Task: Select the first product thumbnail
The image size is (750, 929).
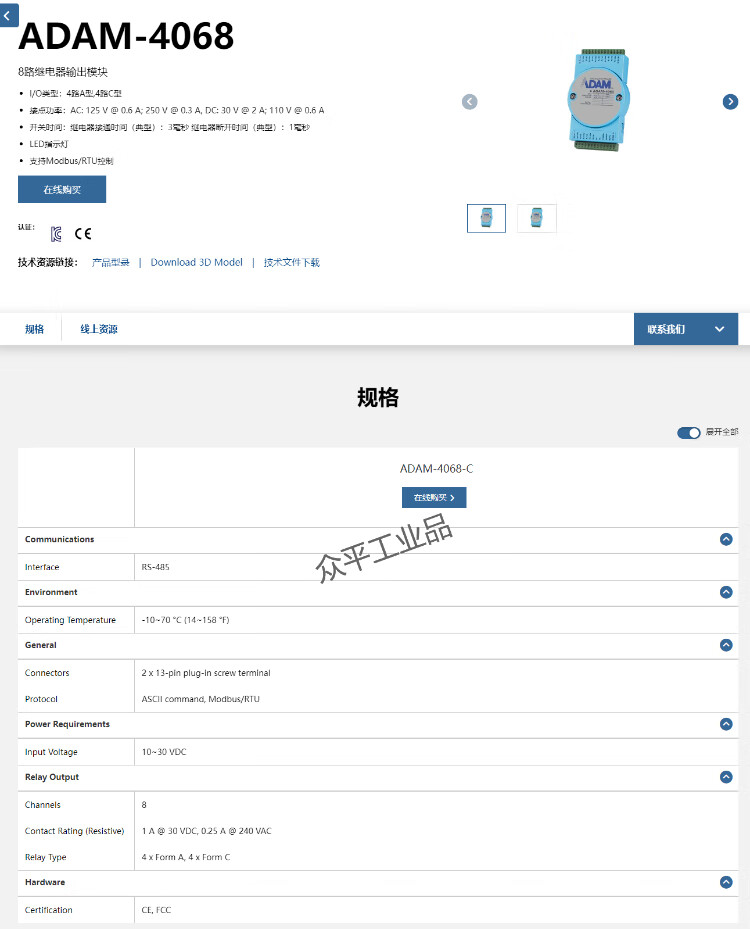Action: pyautogui.click(x=486, y=218)
